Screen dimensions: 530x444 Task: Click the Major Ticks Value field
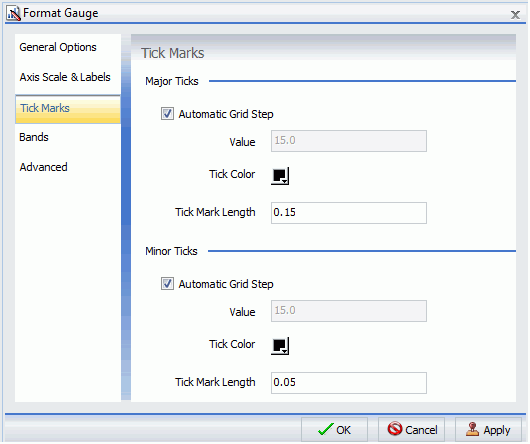[348, 141]
